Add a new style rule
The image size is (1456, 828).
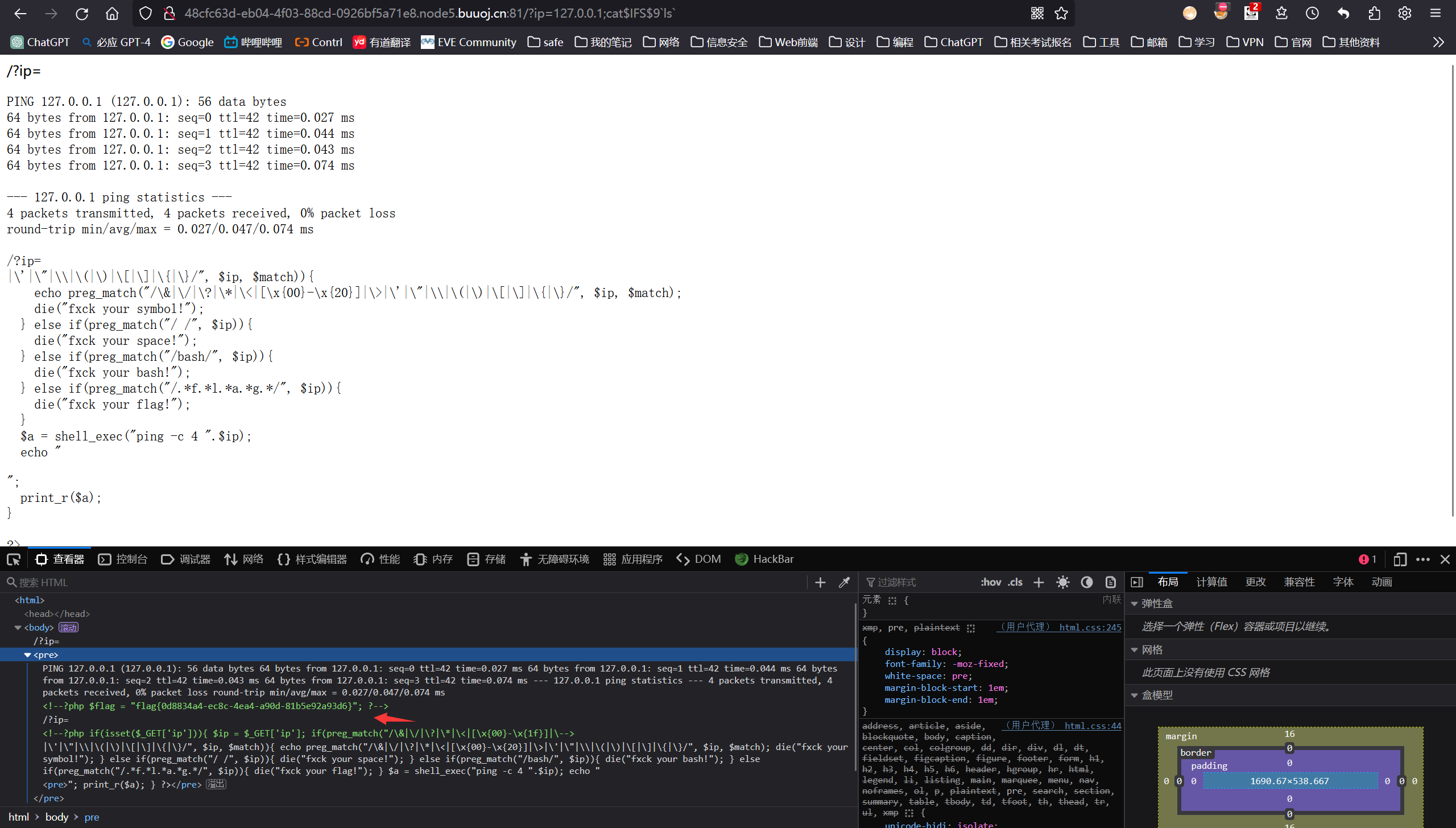1039,582
